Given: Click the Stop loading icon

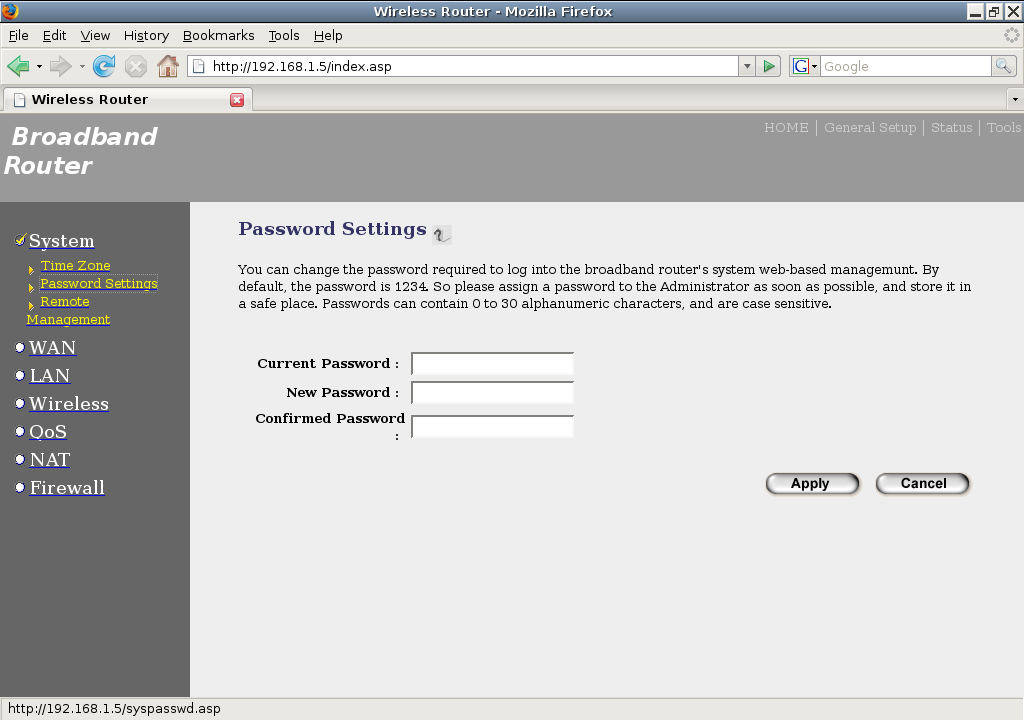Looking at the screenshot, I should [x=135, y=66].
